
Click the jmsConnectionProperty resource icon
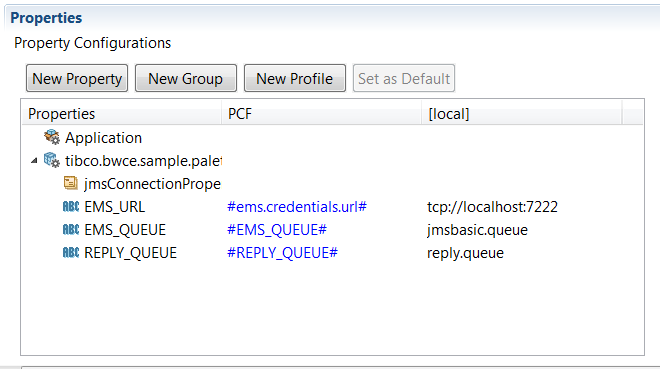tap(70, 183)
